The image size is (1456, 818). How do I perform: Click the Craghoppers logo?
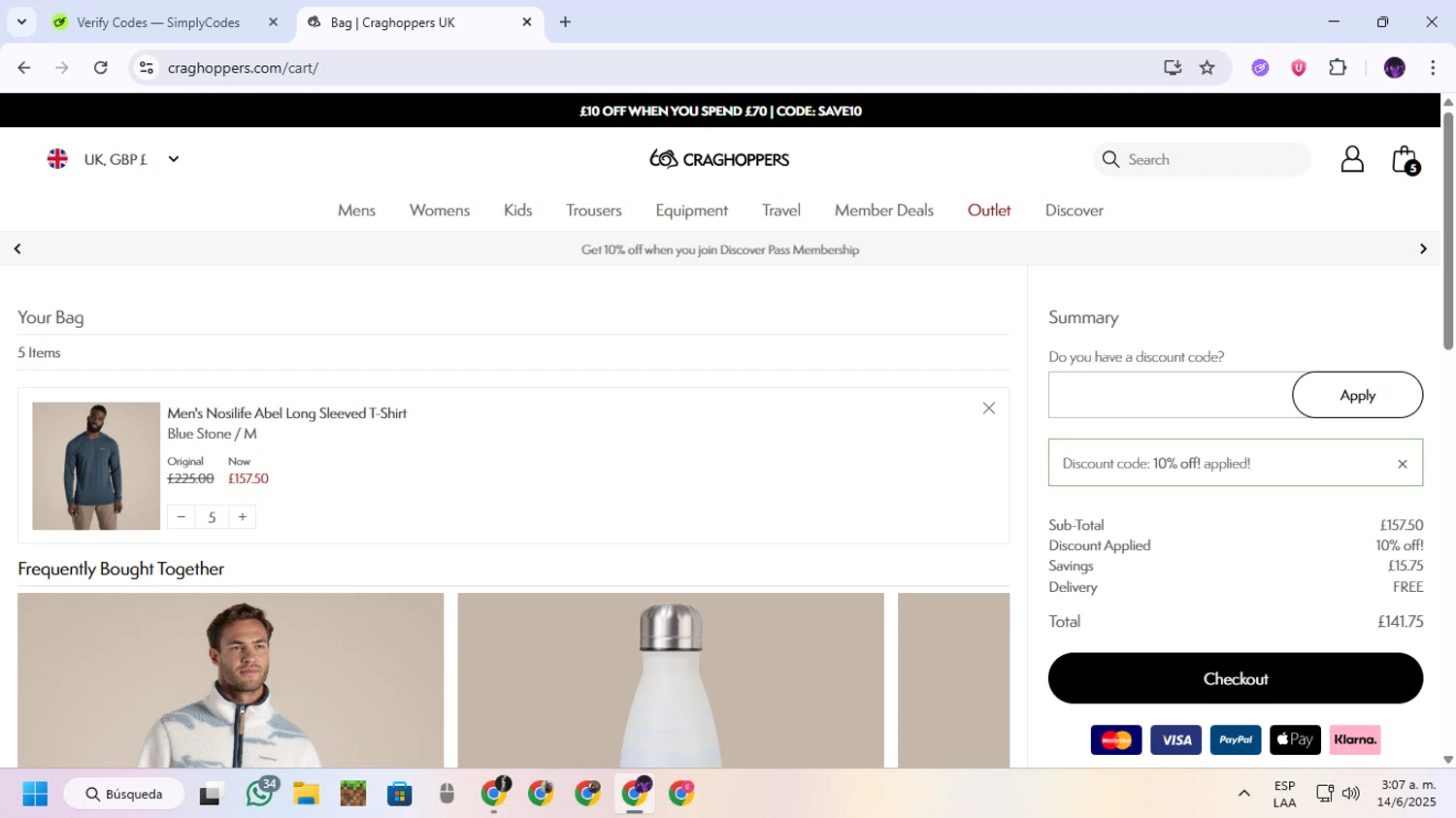(719, 159)
